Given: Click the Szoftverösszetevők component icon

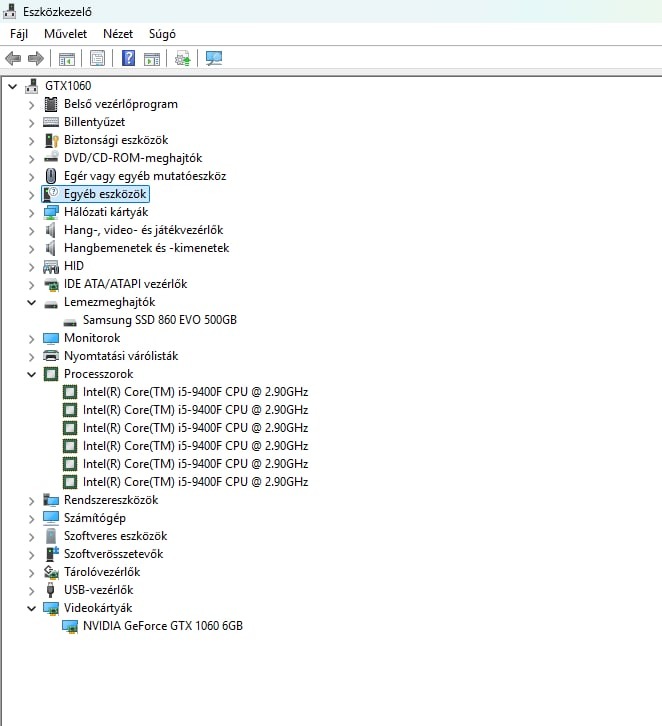Looking at the screenshot, I should (x=52, y=554).
